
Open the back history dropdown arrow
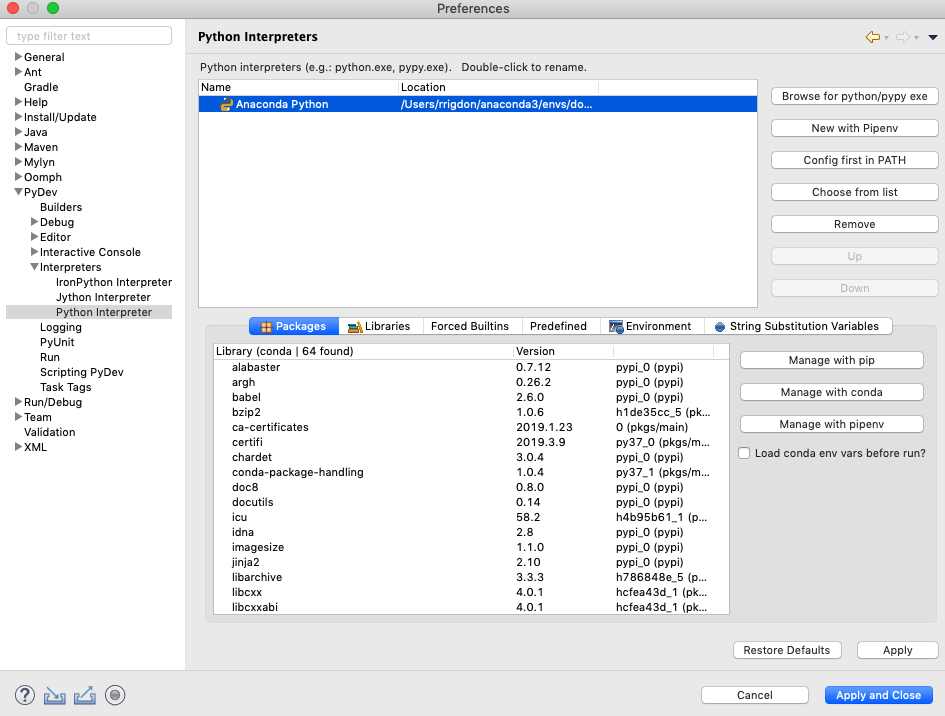click(886, 38)
